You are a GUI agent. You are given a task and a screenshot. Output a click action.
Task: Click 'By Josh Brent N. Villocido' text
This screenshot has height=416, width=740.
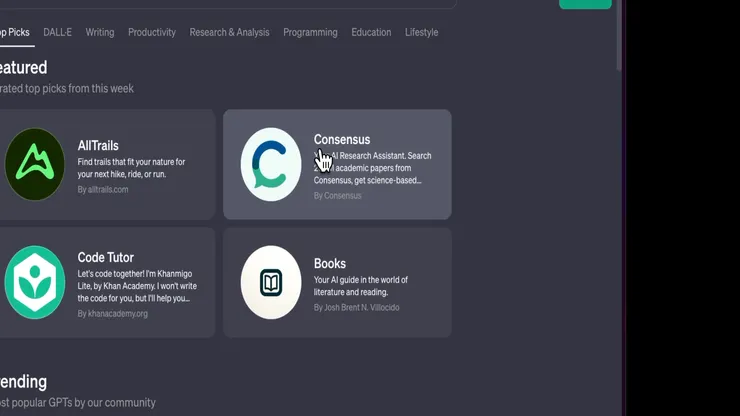[x=356, y=307]
